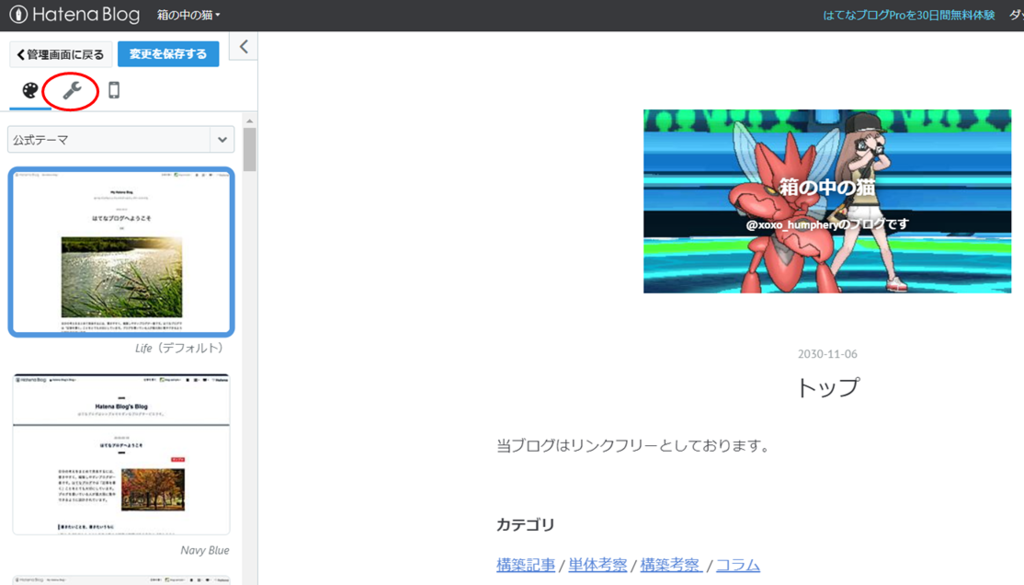1024x585 pixels.
Task: Open the 構築記事 category link
Action: click(x=526, y=565)
